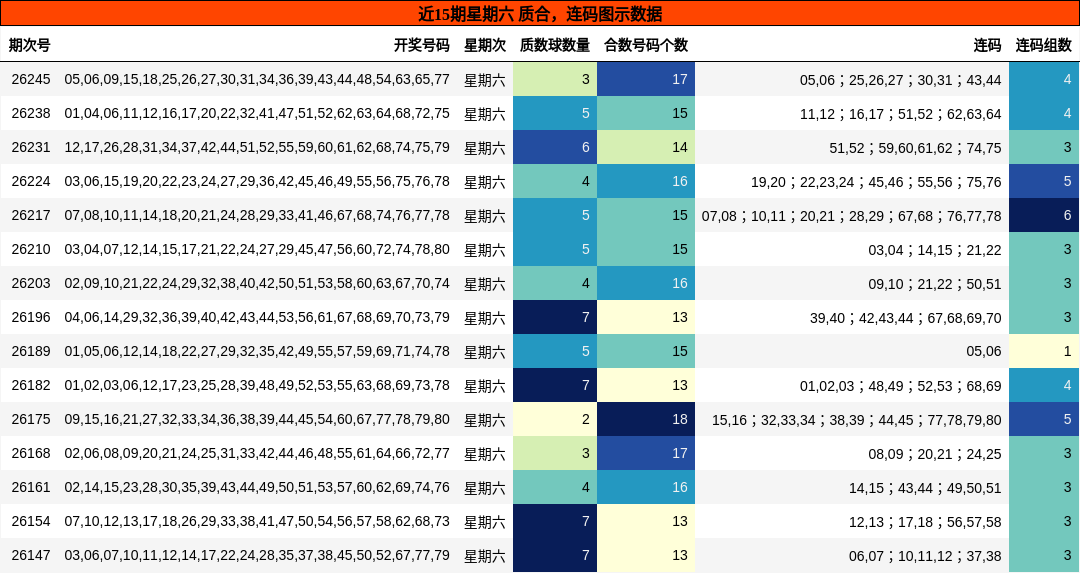The width and height of the screenshot is (1080, 573).
Task: Click prime count cell 3 in row 26245
Action: point(555,79)
